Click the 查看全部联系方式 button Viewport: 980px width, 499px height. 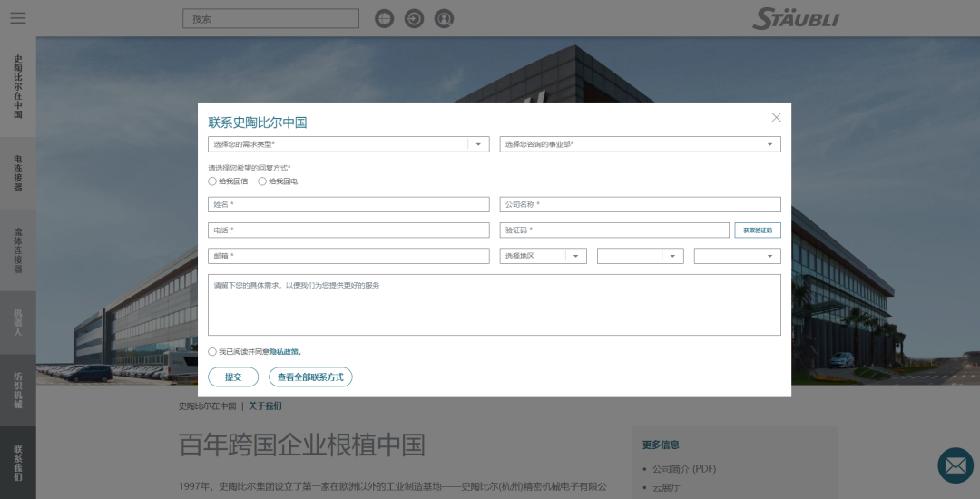point(311,377)
